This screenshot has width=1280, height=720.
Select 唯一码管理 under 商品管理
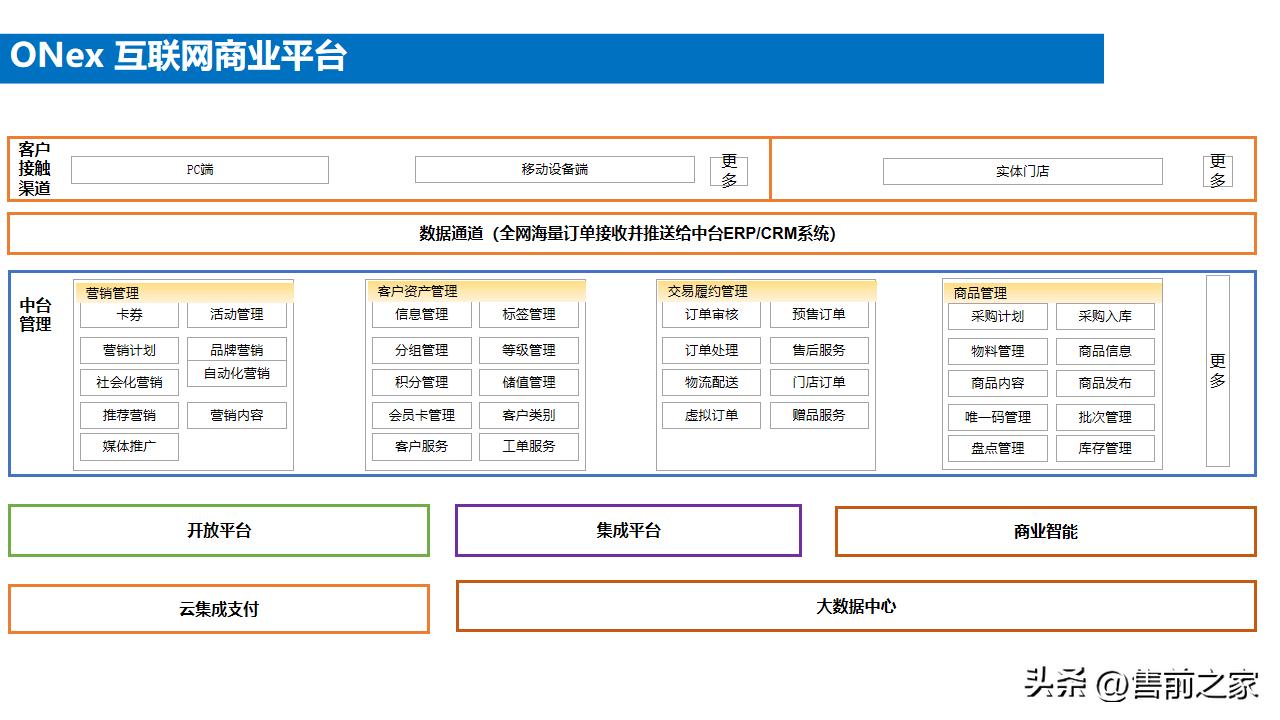(x=996, y=417)
